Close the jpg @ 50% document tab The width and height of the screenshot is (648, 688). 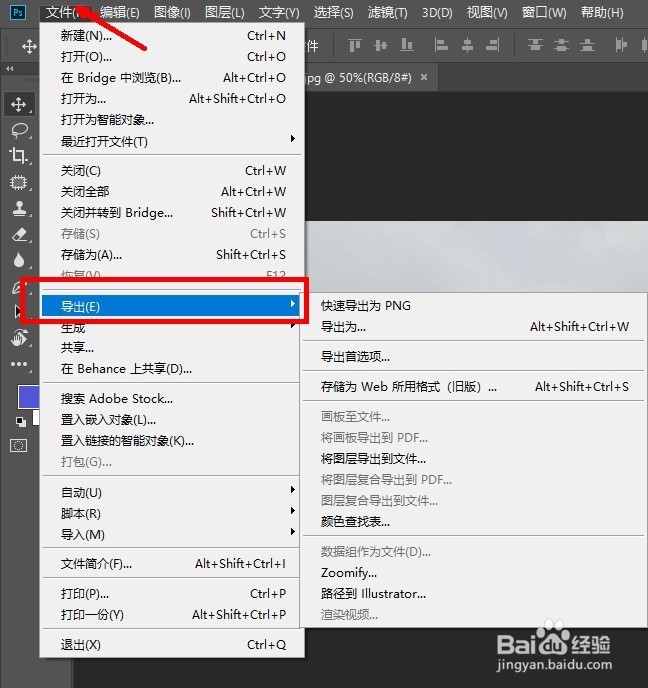(x=424, y=77)
